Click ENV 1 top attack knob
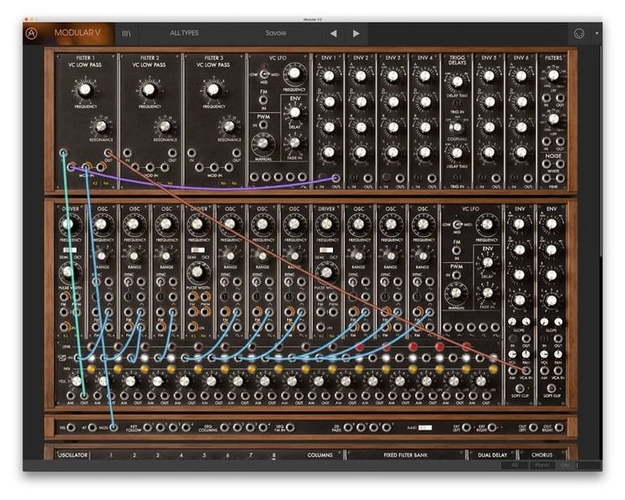 tap(329, 76)
